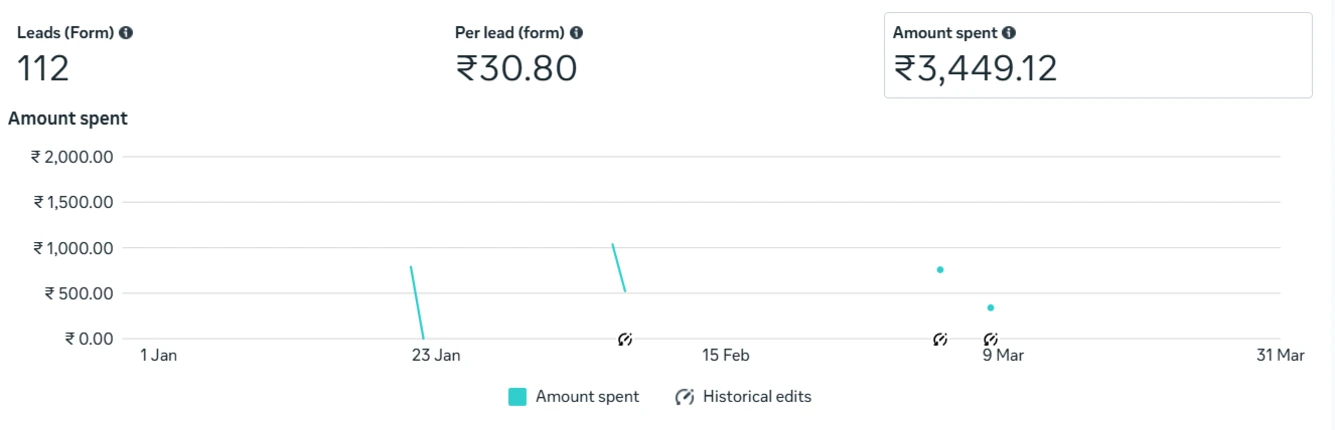Click teal Amount spent legend swatch

point(517,397)
